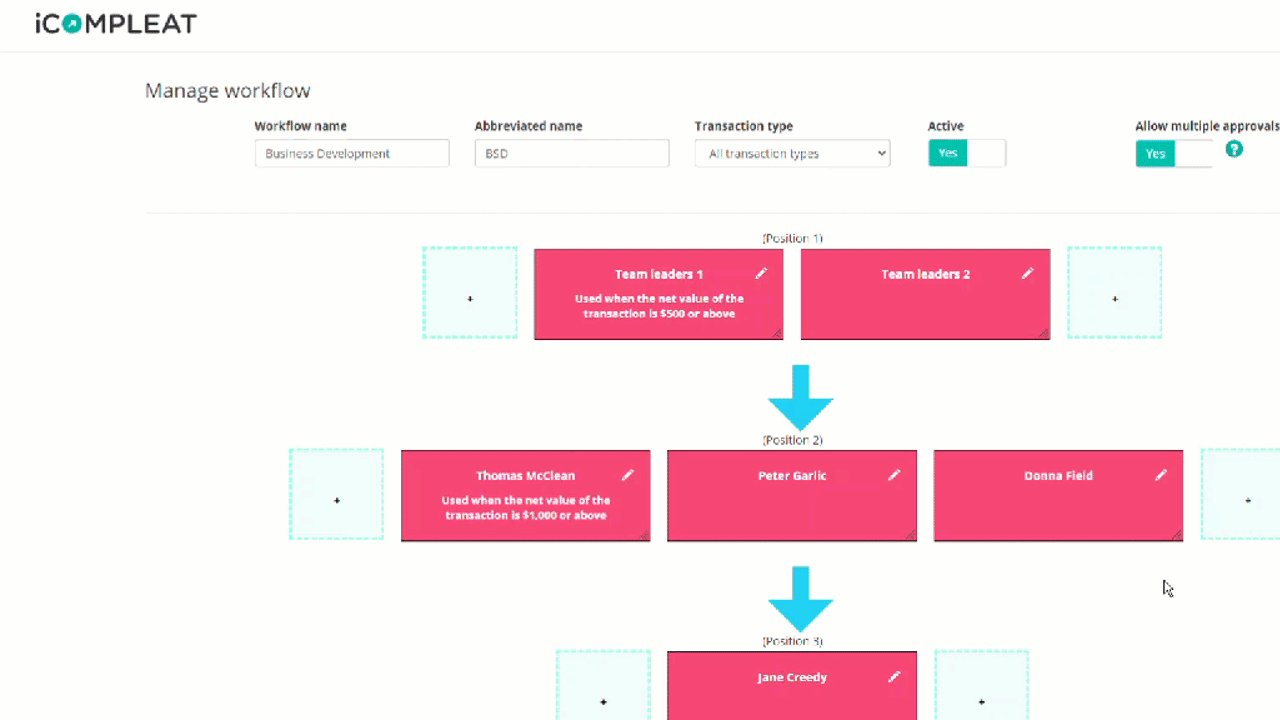The width and height of the screenshot is (1280, 720).
Task: Select the Team leaders 2 card
Action: click(926, 294)
